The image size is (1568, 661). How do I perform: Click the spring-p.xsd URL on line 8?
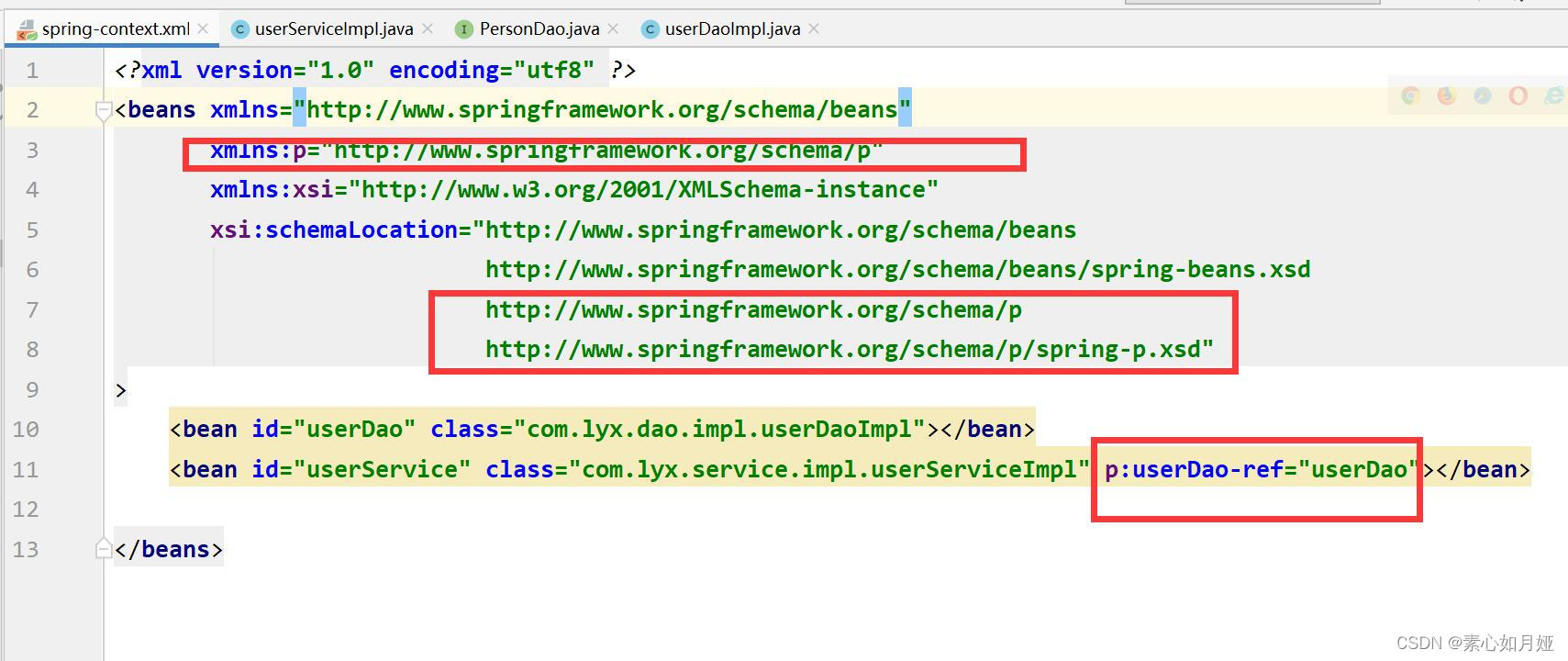(842, 350)
